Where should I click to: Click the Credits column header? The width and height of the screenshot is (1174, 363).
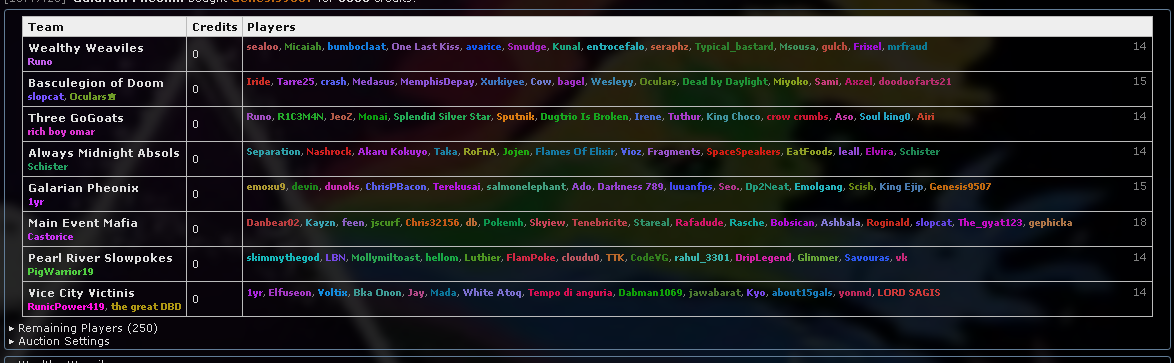click(214, 27)
